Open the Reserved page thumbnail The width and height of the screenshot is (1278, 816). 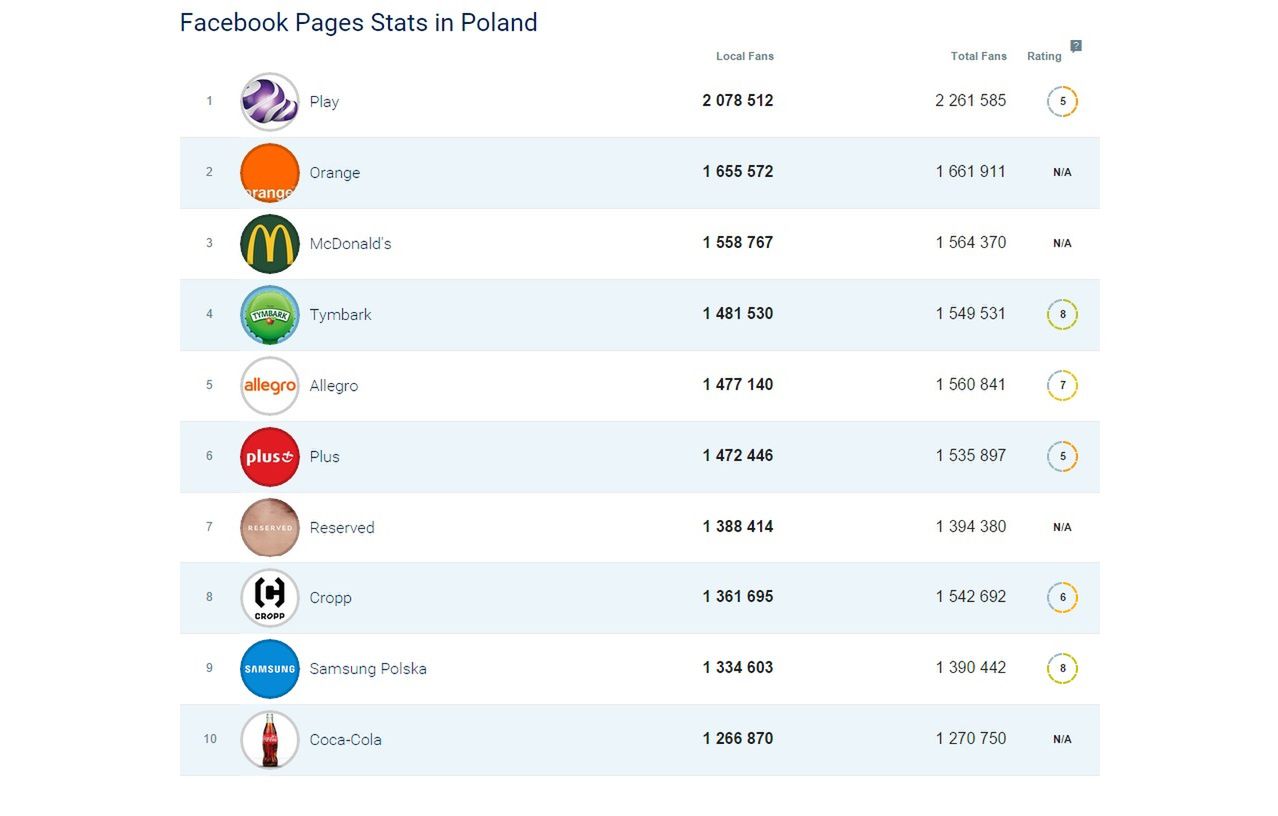(270, 528)
